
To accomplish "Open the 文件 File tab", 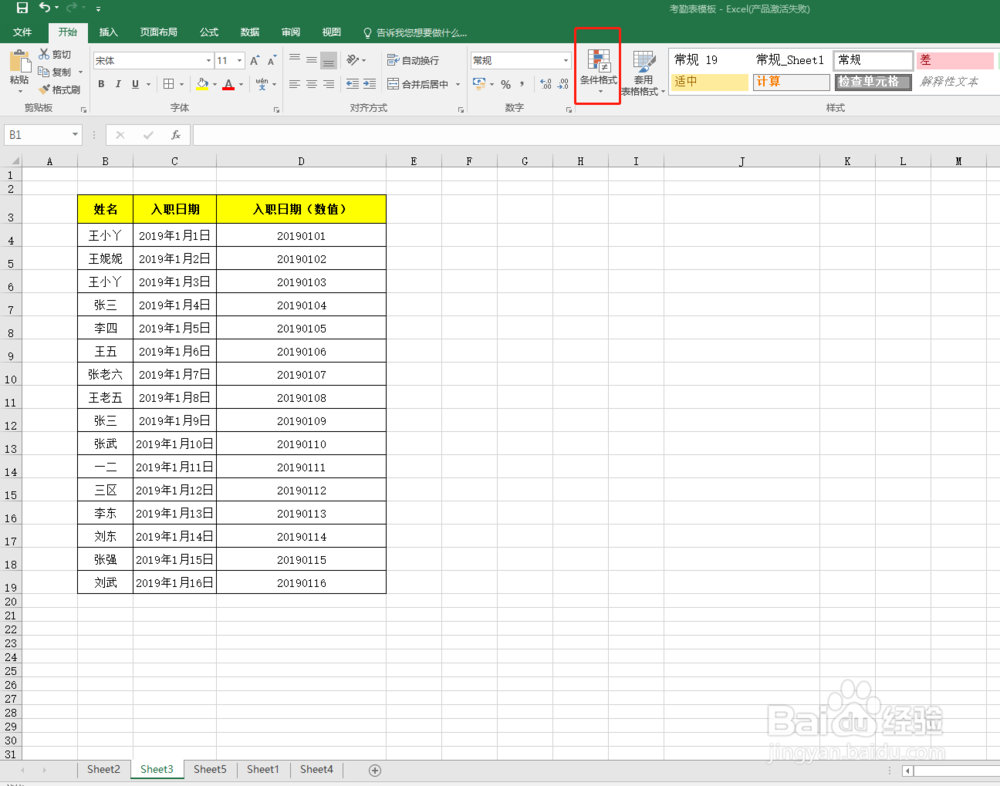I will point(22,32).
